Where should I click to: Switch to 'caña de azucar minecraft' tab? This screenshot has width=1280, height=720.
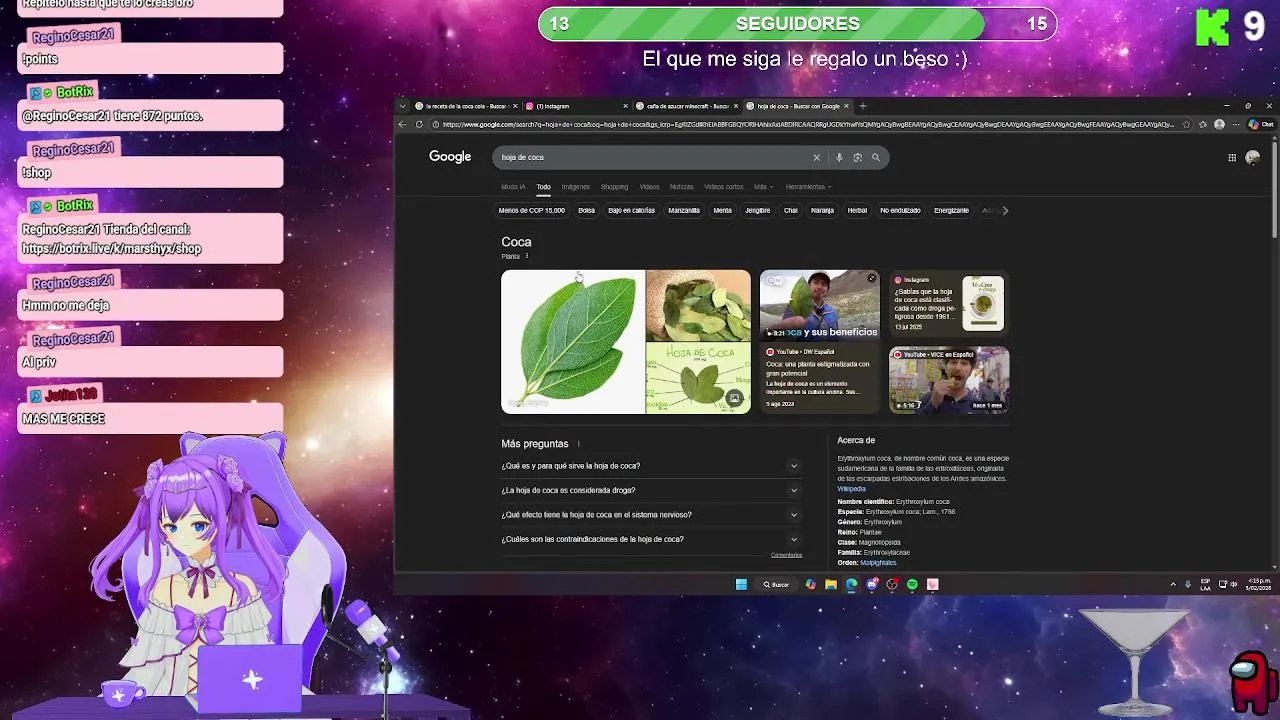click(686, 106)
